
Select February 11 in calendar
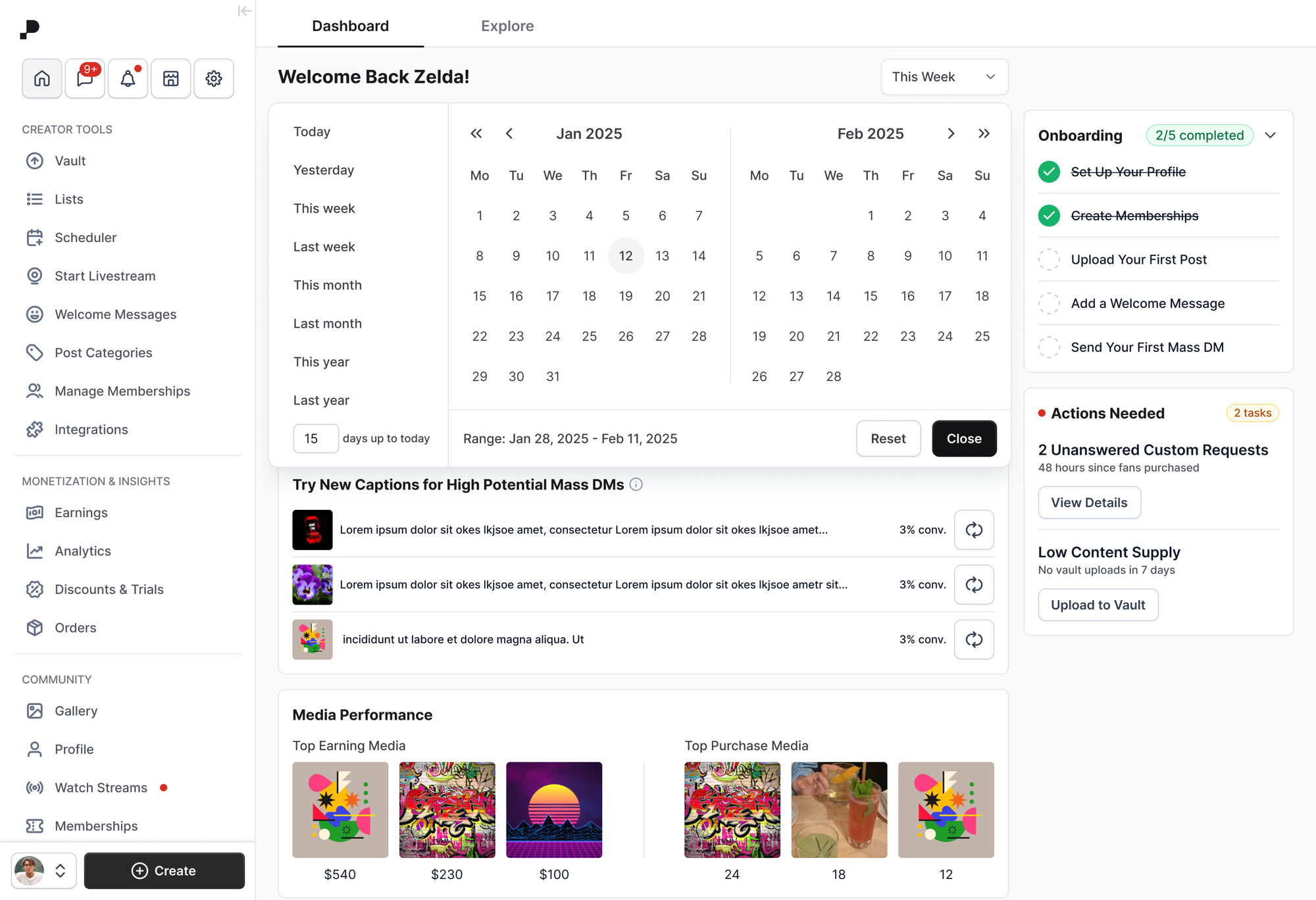pyautogui.click(x=982, y=256)
